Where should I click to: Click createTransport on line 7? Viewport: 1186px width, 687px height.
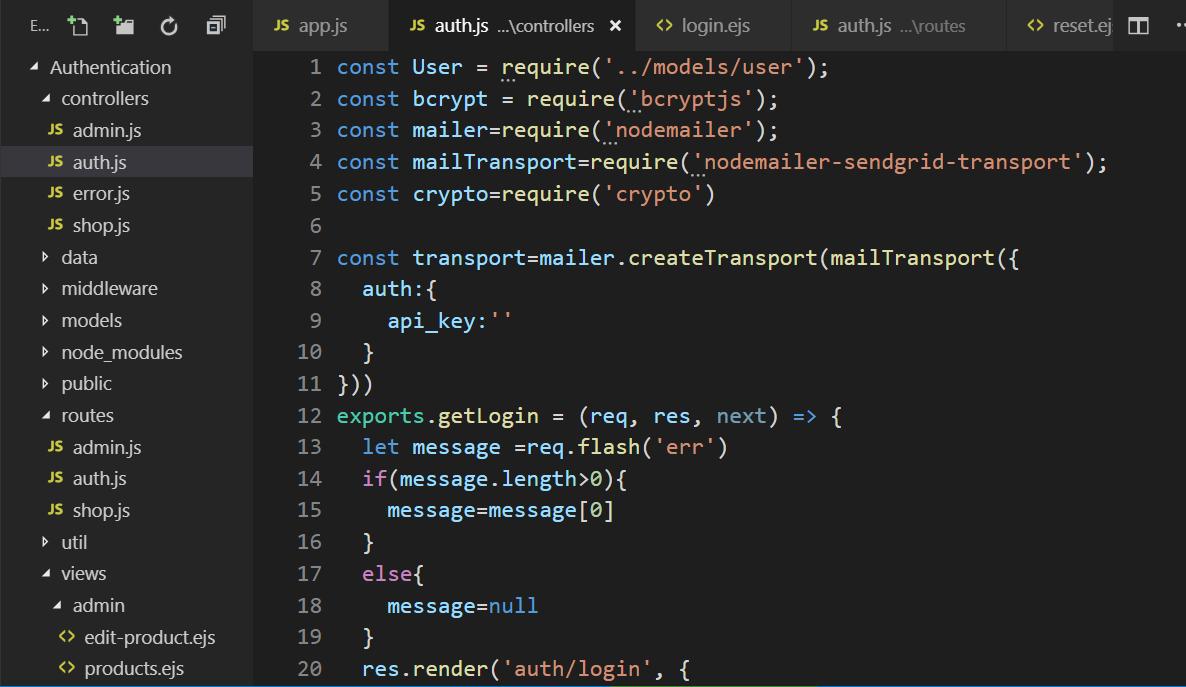click(722, 257)
